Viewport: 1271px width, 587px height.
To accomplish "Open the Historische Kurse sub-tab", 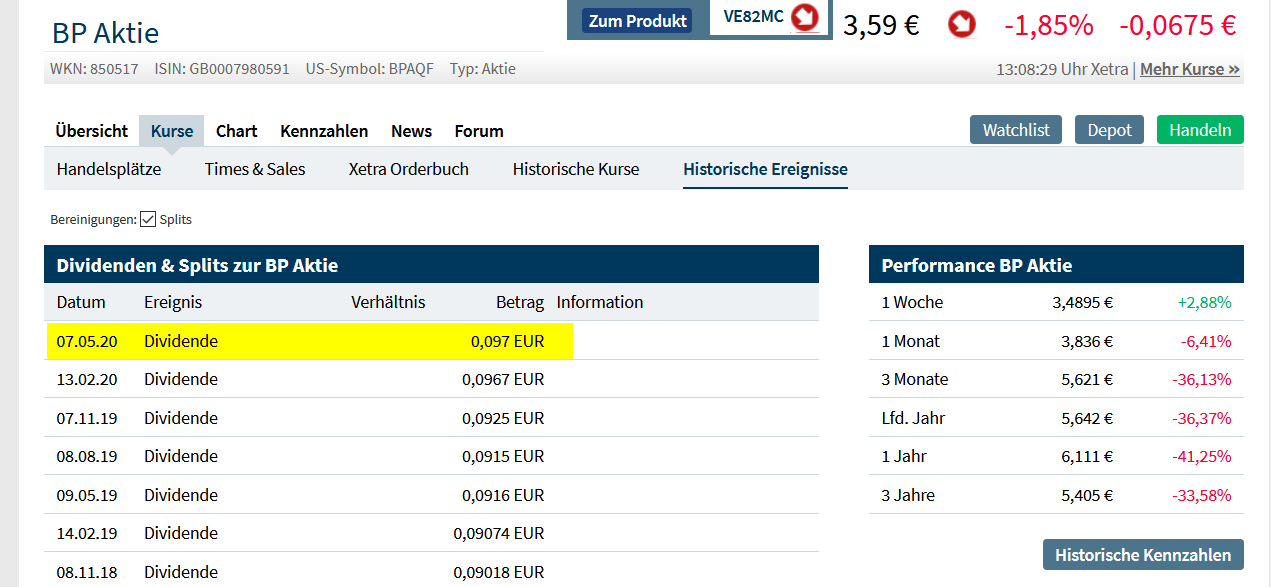I will pos(576,169).
